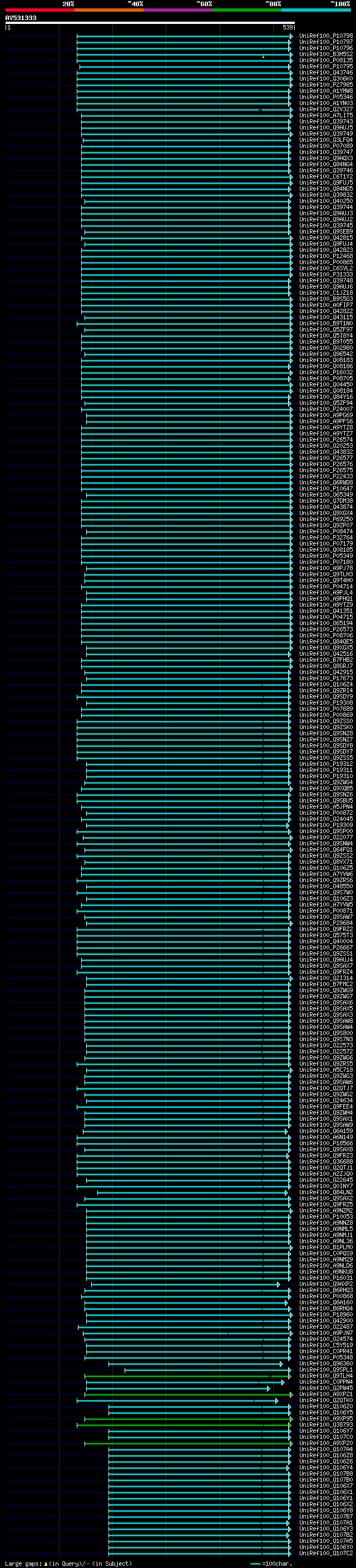356x1568 pixels.
Task: Select the UniRef100_Q39747 label
Action: 326,151
